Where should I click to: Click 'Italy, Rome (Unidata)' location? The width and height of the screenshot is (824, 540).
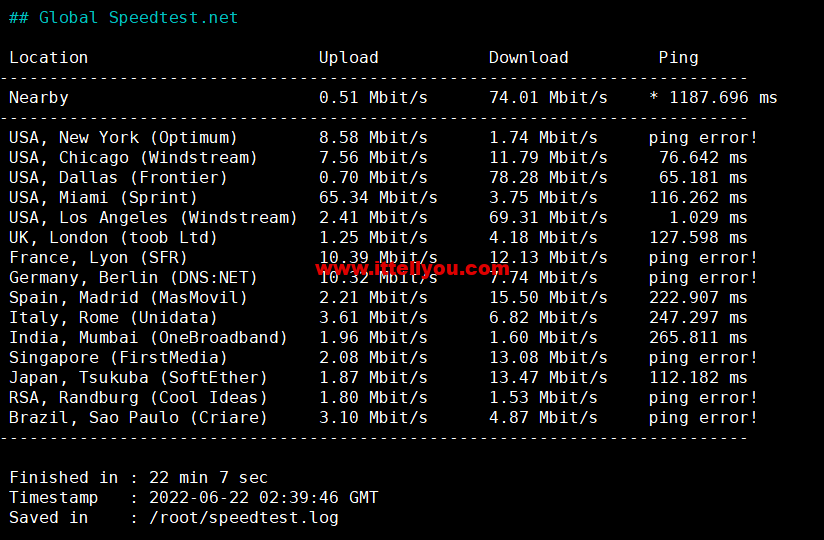click(x=114, y=318)
